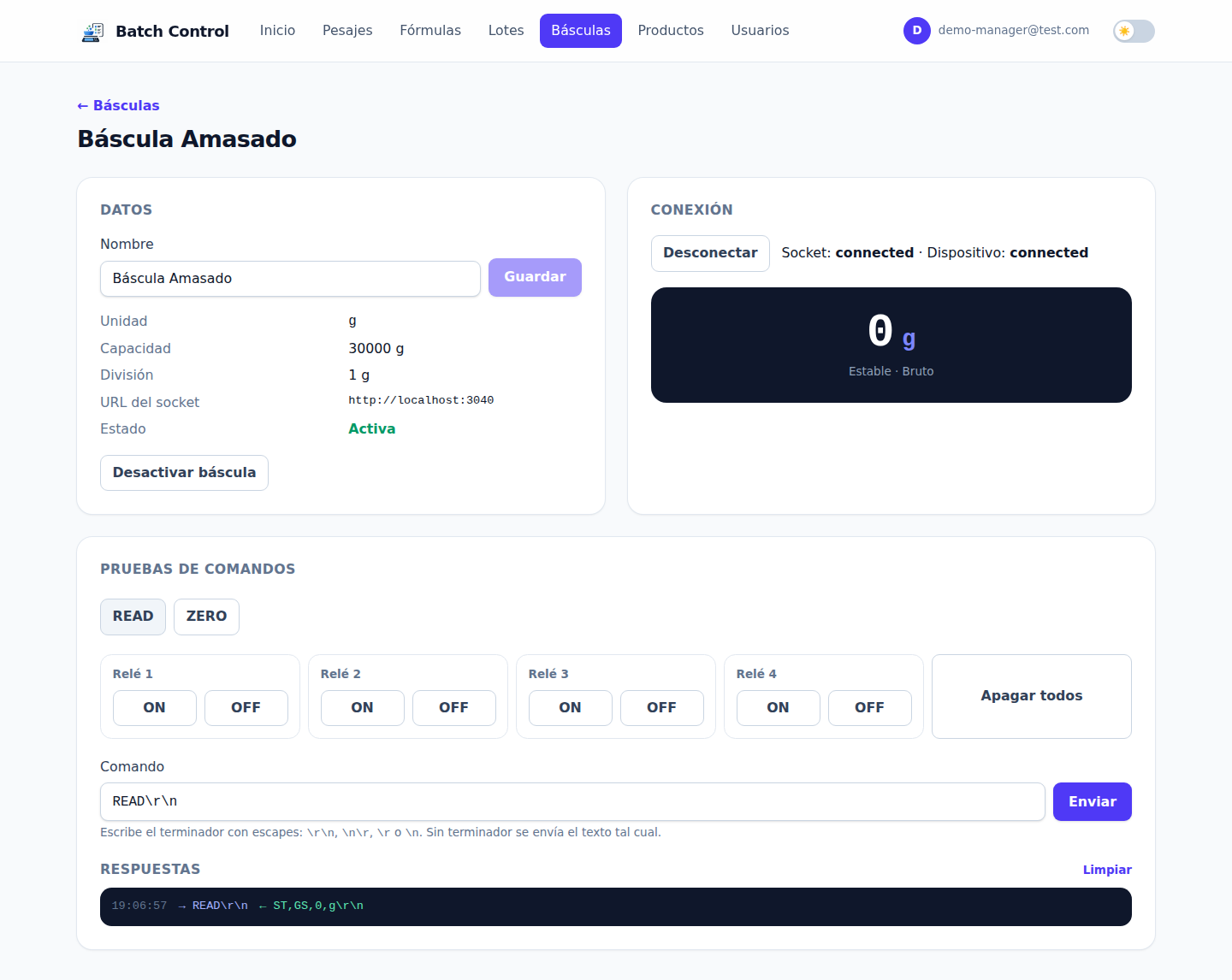Click the demo-manager@test.com user email
1232x980 pixels.
tap(1013, 30)
